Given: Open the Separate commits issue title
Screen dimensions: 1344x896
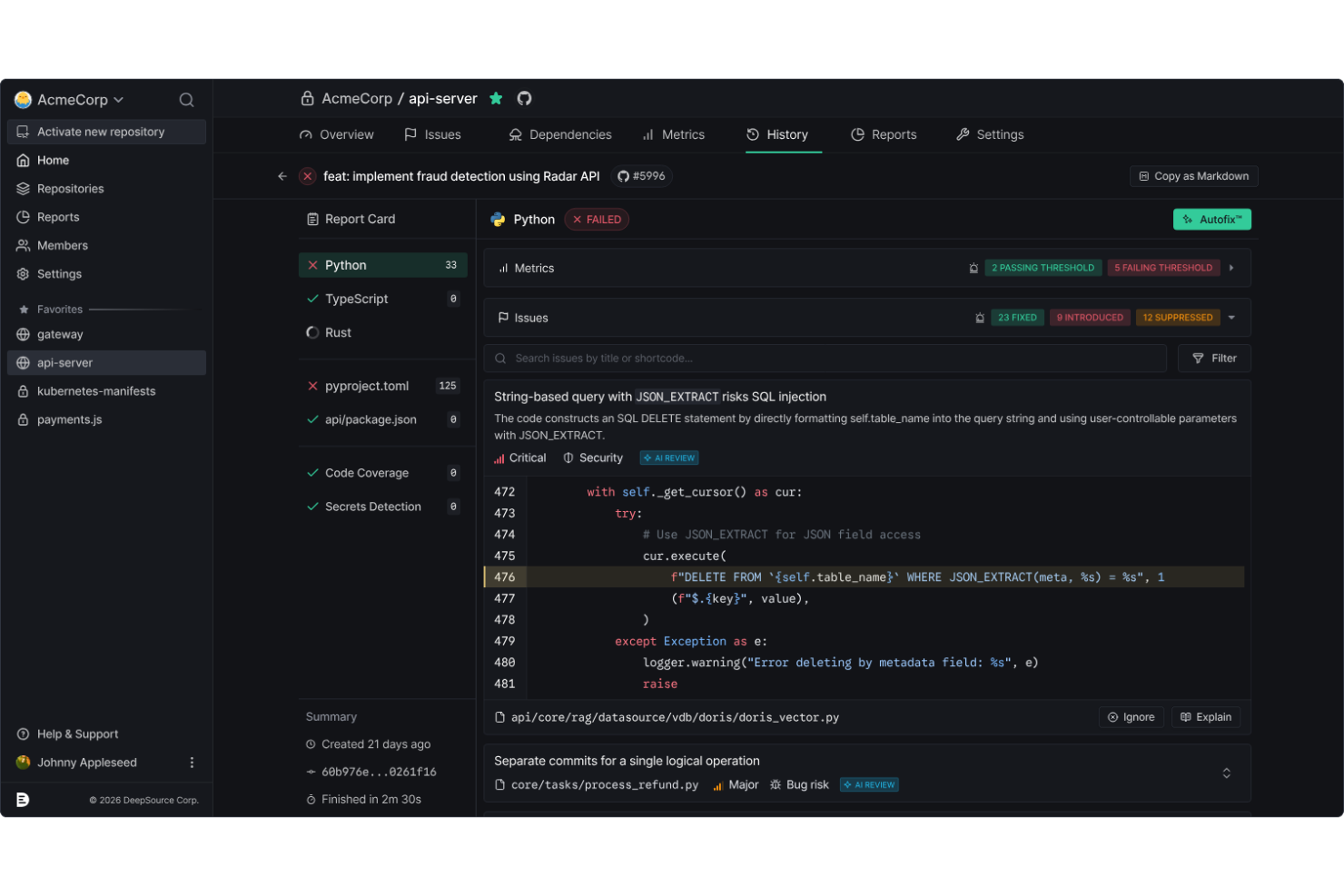Looking at the screenshot, I should (627, 761).
